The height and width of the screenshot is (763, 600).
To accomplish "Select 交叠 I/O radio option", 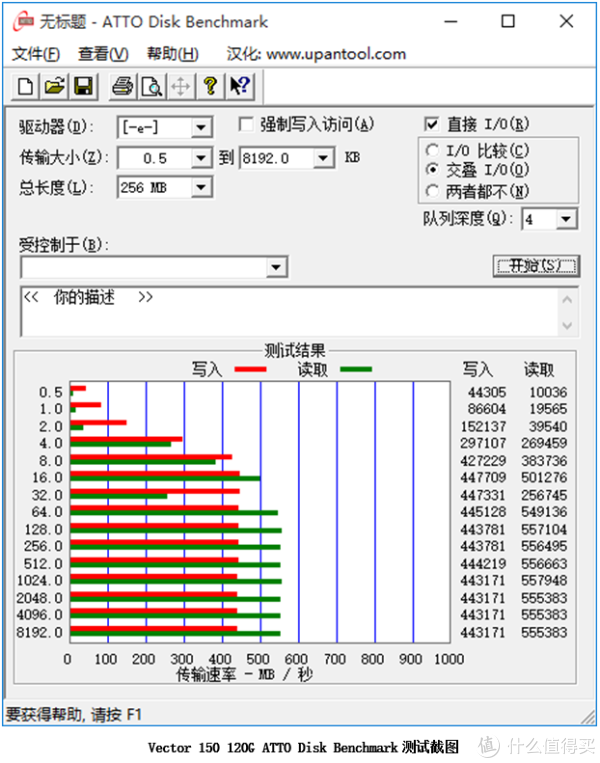I will [432, 170].
